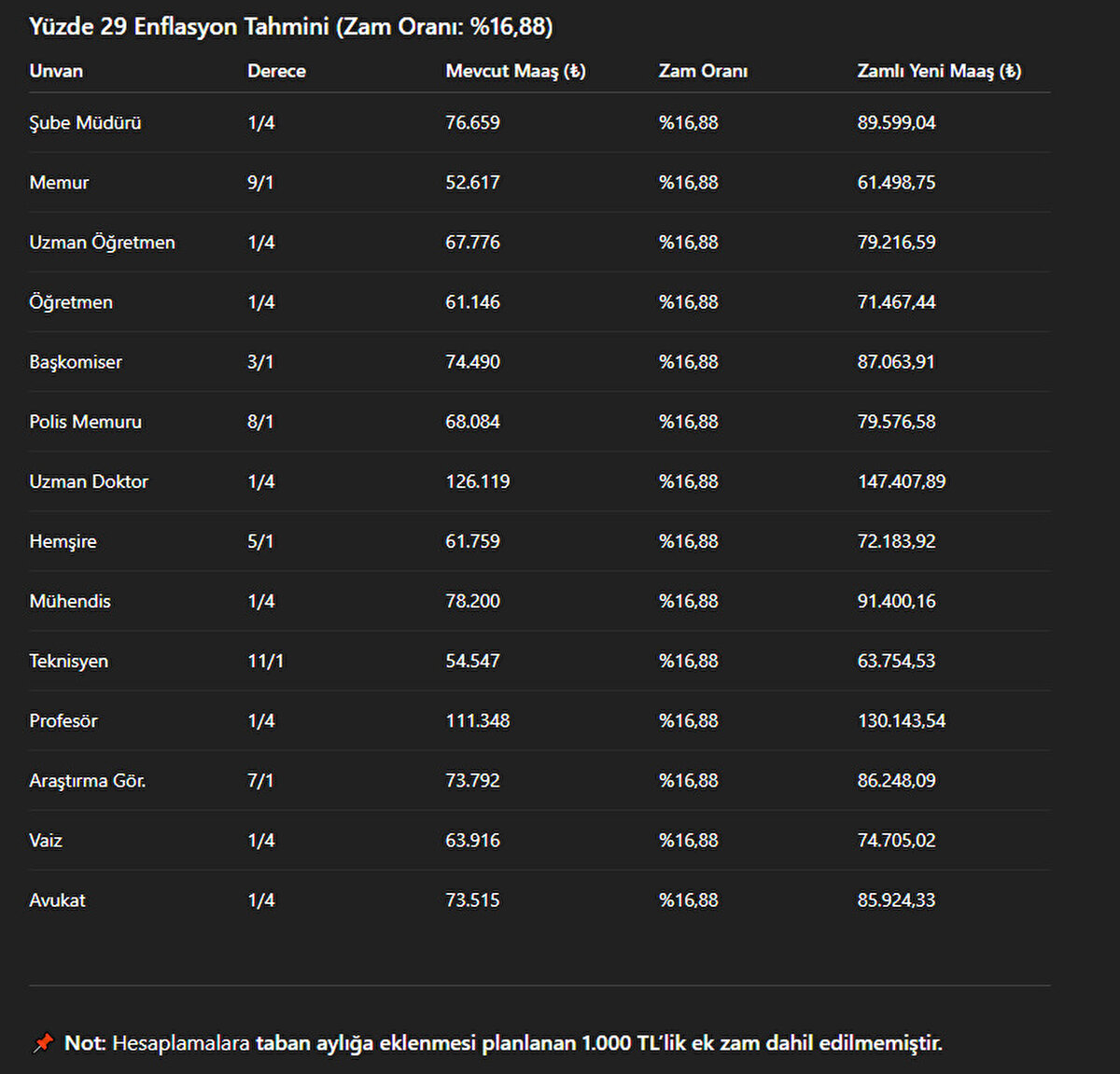Select the Zamlı Yeni Maaş (₺) header
Image resolution: width=1120 pixels, height=1074 pixels.
click(939, 71)
